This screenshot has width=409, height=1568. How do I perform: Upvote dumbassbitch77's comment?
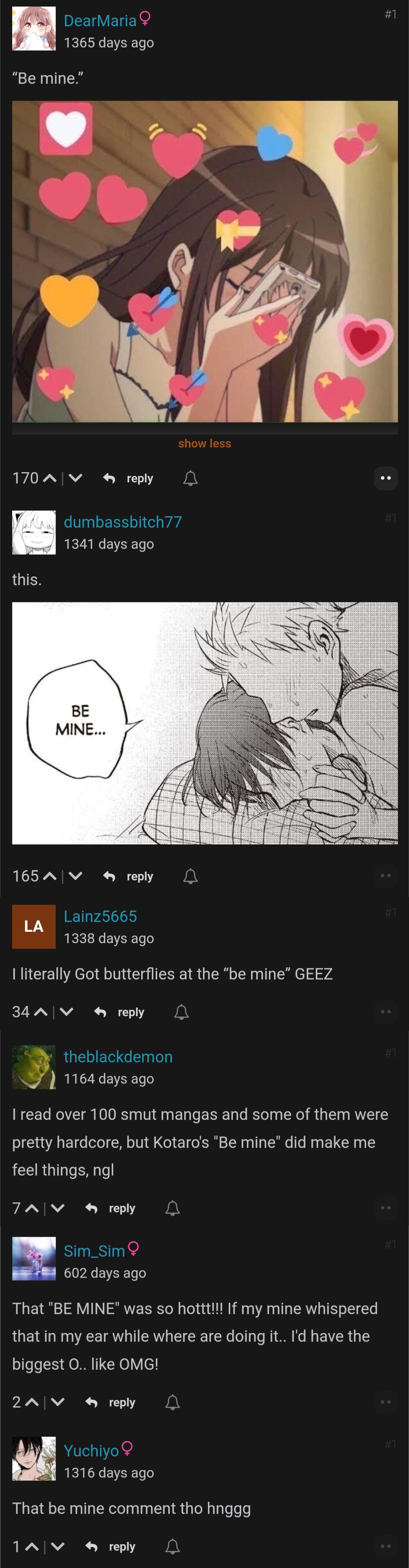(50, 877)
